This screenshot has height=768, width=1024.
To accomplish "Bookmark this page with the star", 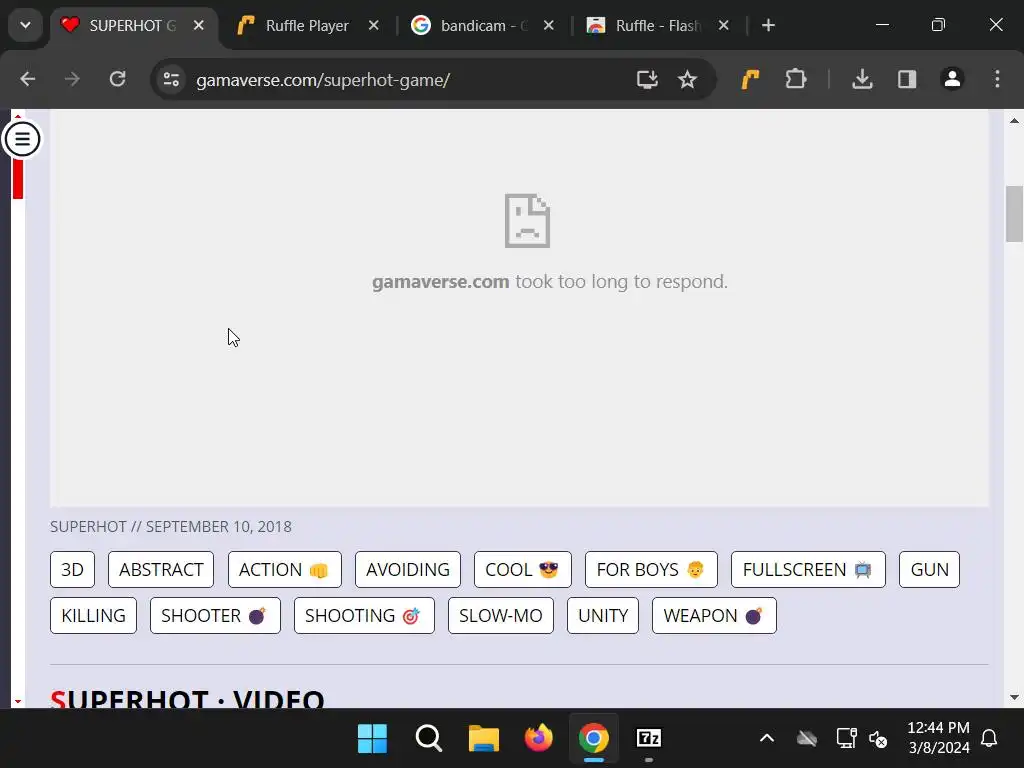I will point(687,80).
